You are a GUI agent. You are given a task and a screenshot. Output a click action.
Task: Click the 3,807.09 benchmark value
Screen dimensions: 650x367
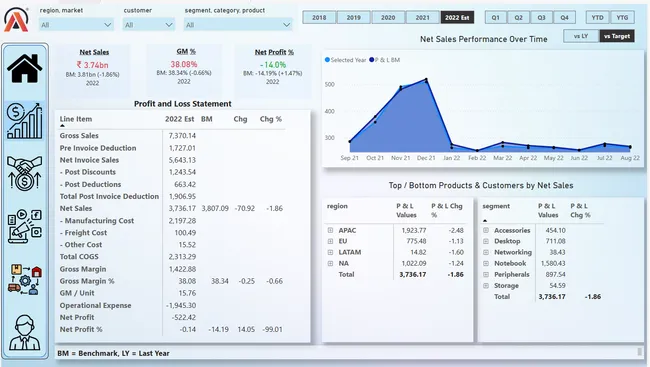(215, 209)
